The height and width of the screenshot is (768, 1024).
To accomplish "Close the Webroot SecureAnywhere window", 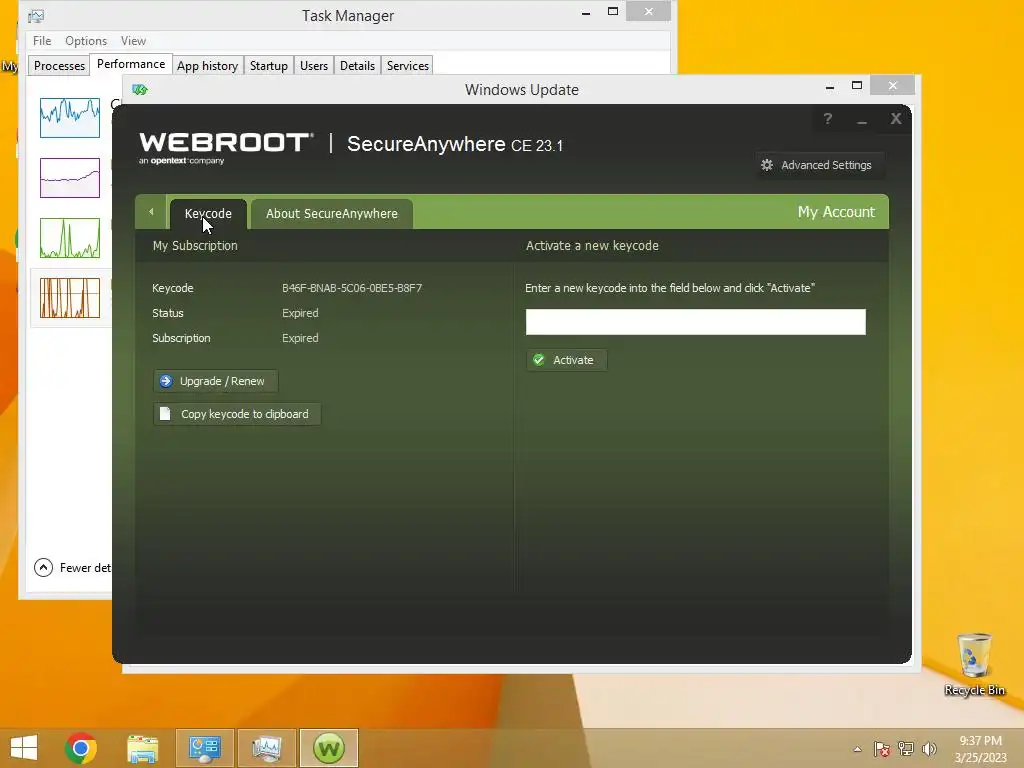I will pyautogui.click(x=896, y=118).
